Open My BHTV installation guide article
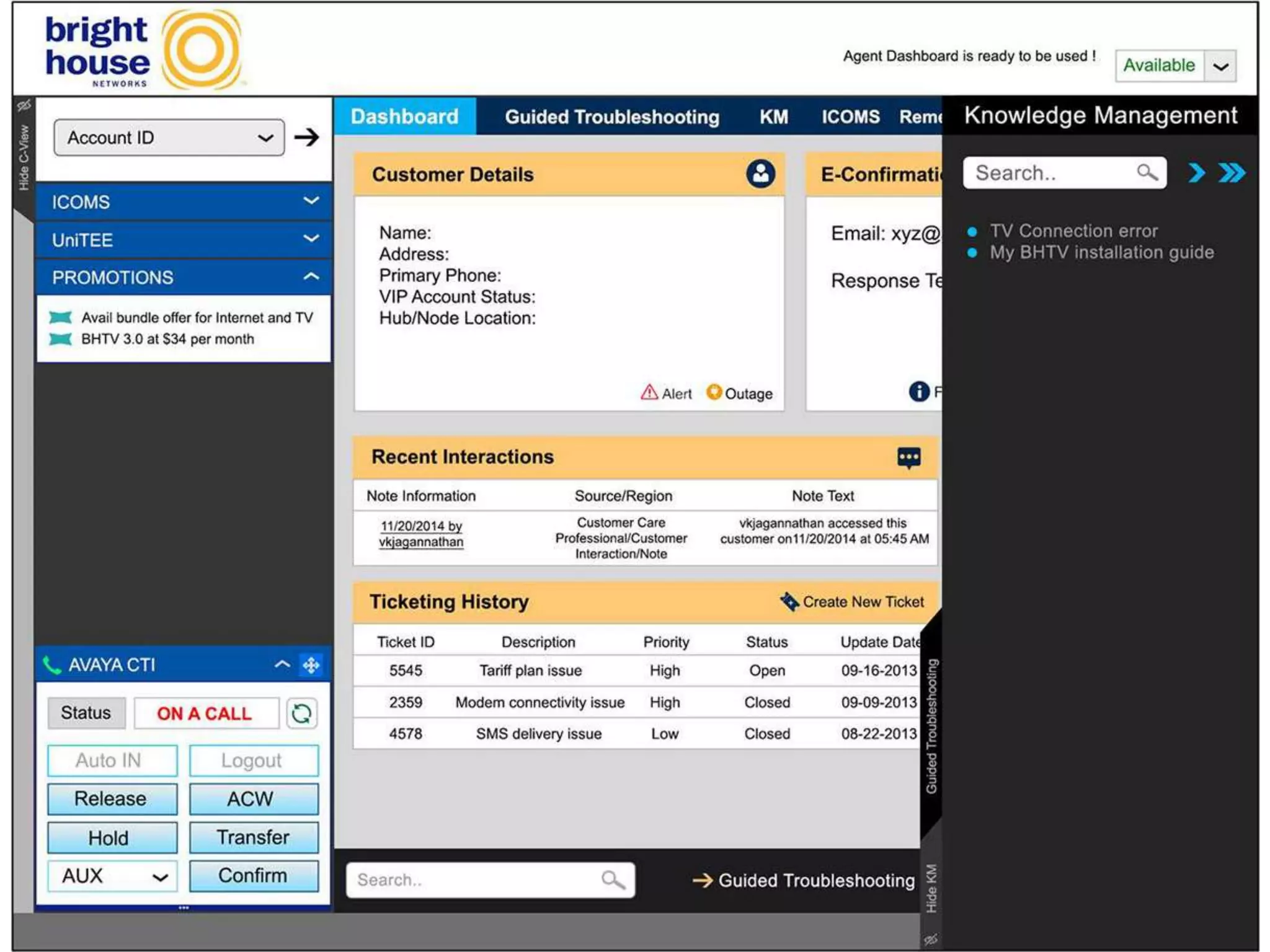This screenshot has height=952, width=1270. [1101, 252]
